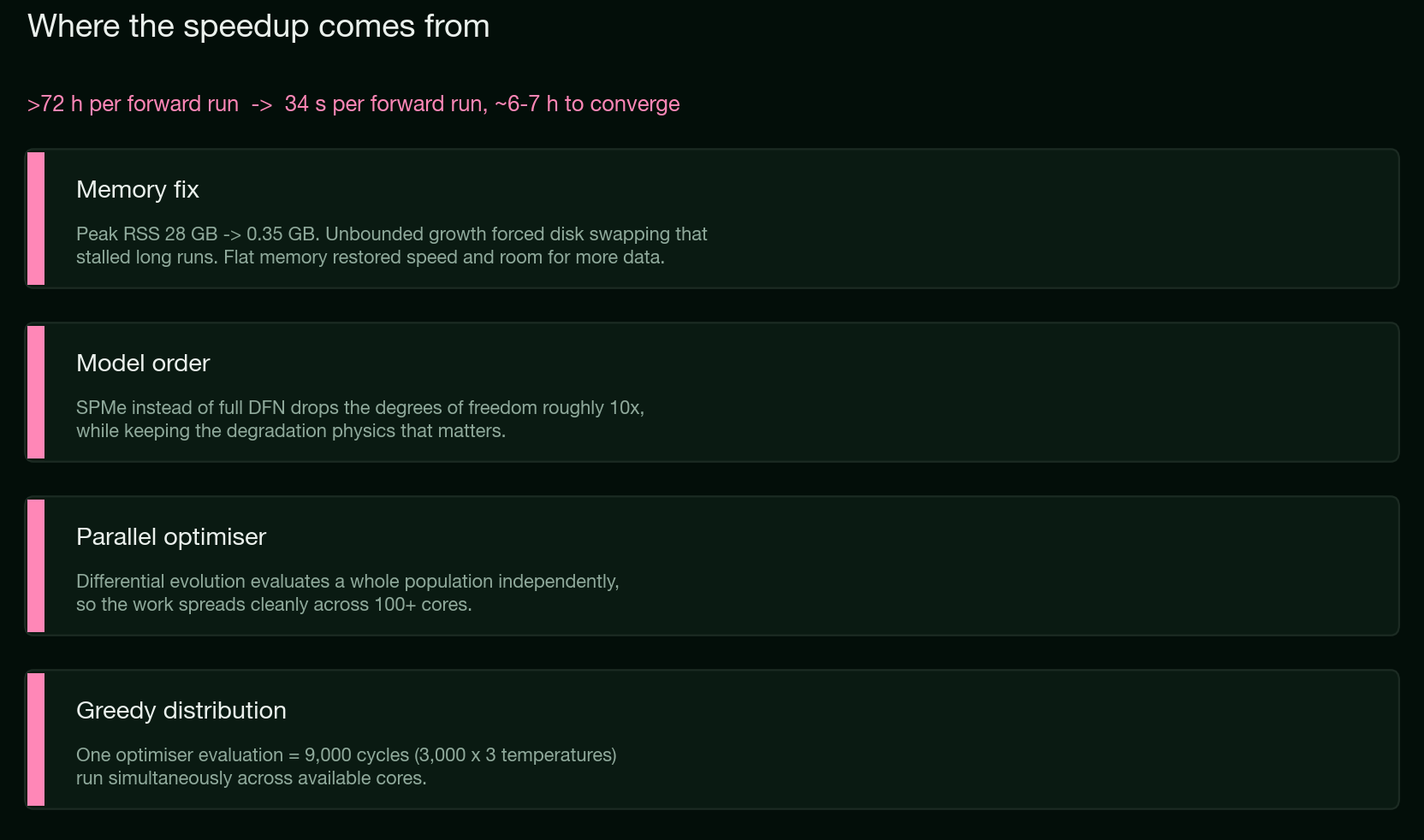Click the Memory fix card title
The width and height of the screenshot is (1424, 840).
pyautogui.click(x=138, y=189)
